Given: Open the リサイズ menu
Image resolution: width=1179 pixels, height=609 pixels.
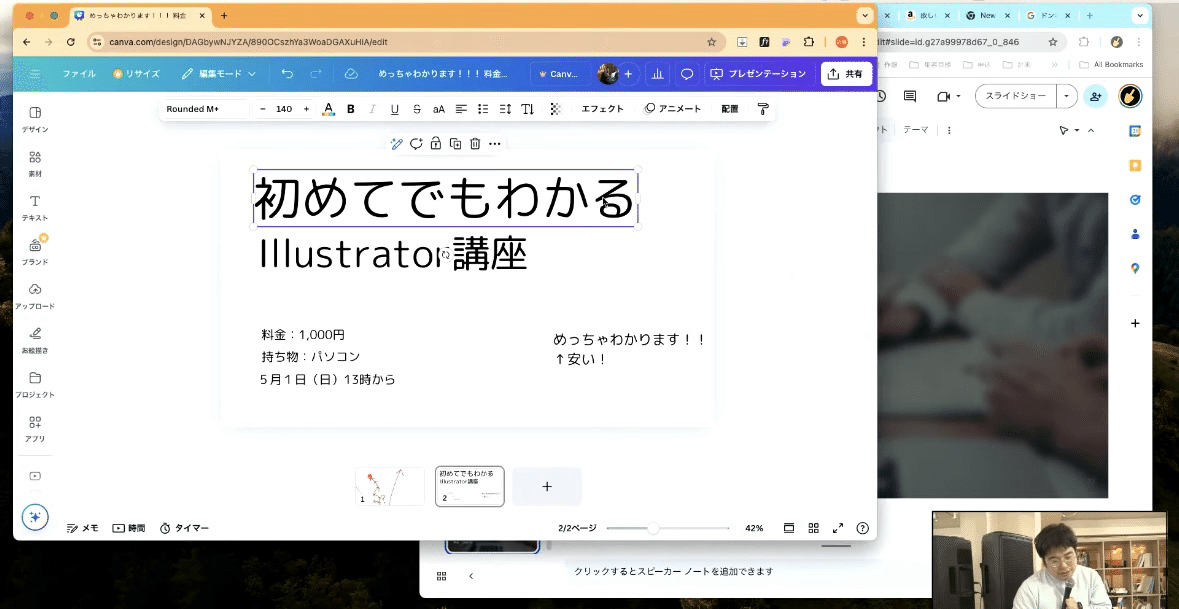Looking at the screenshot, I should pyautogui.click(x=137, y=74).
